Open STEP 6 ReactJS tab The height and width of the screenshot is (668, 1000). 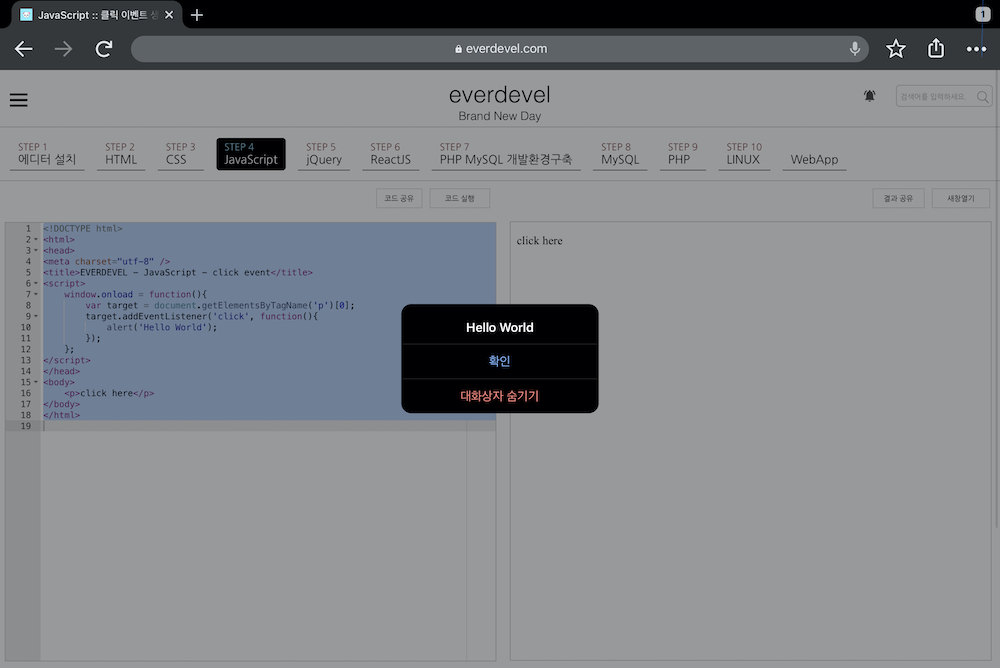[x=390, y=154]
